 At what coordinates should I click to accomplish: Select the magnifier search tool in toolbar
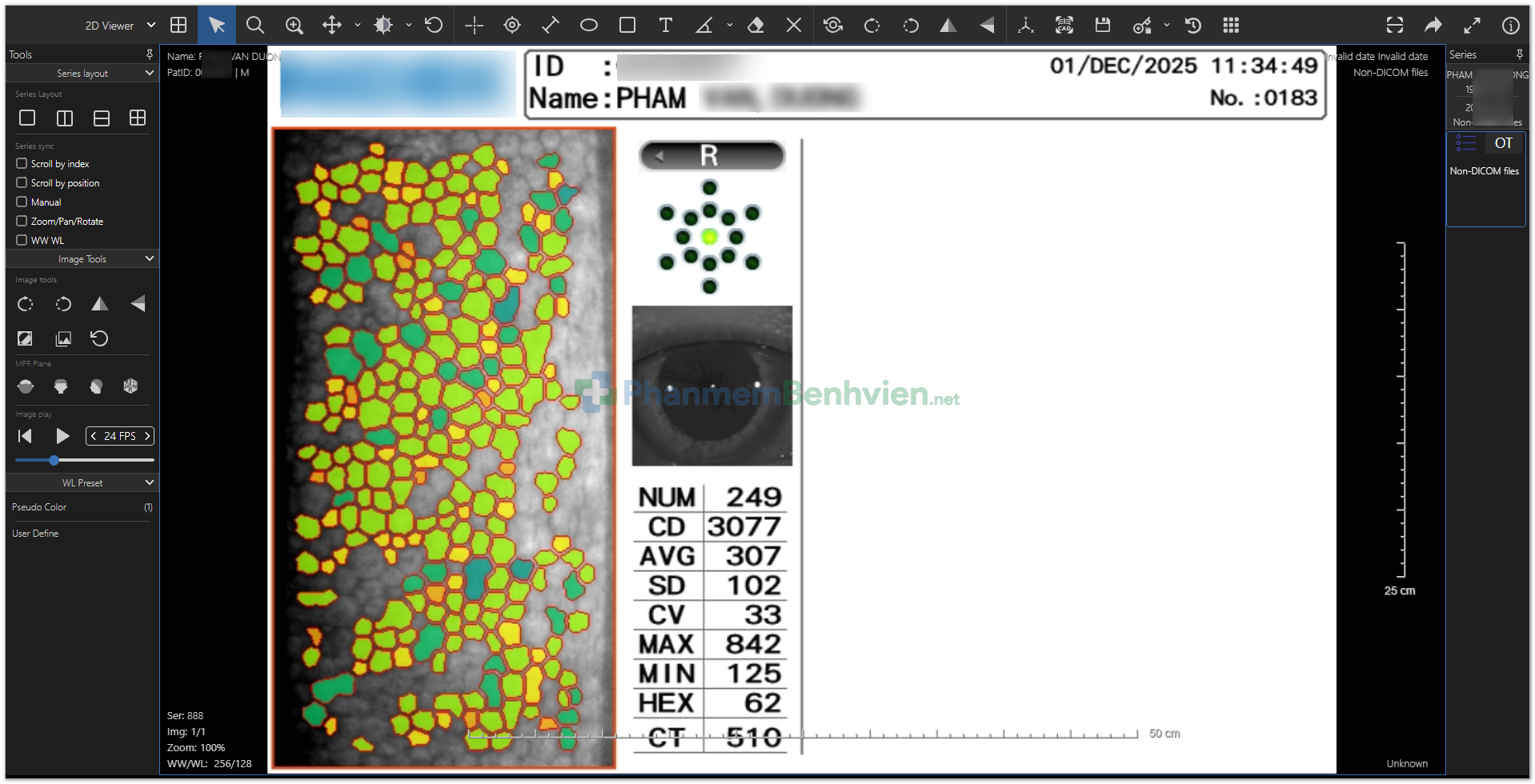pos(255,26)
